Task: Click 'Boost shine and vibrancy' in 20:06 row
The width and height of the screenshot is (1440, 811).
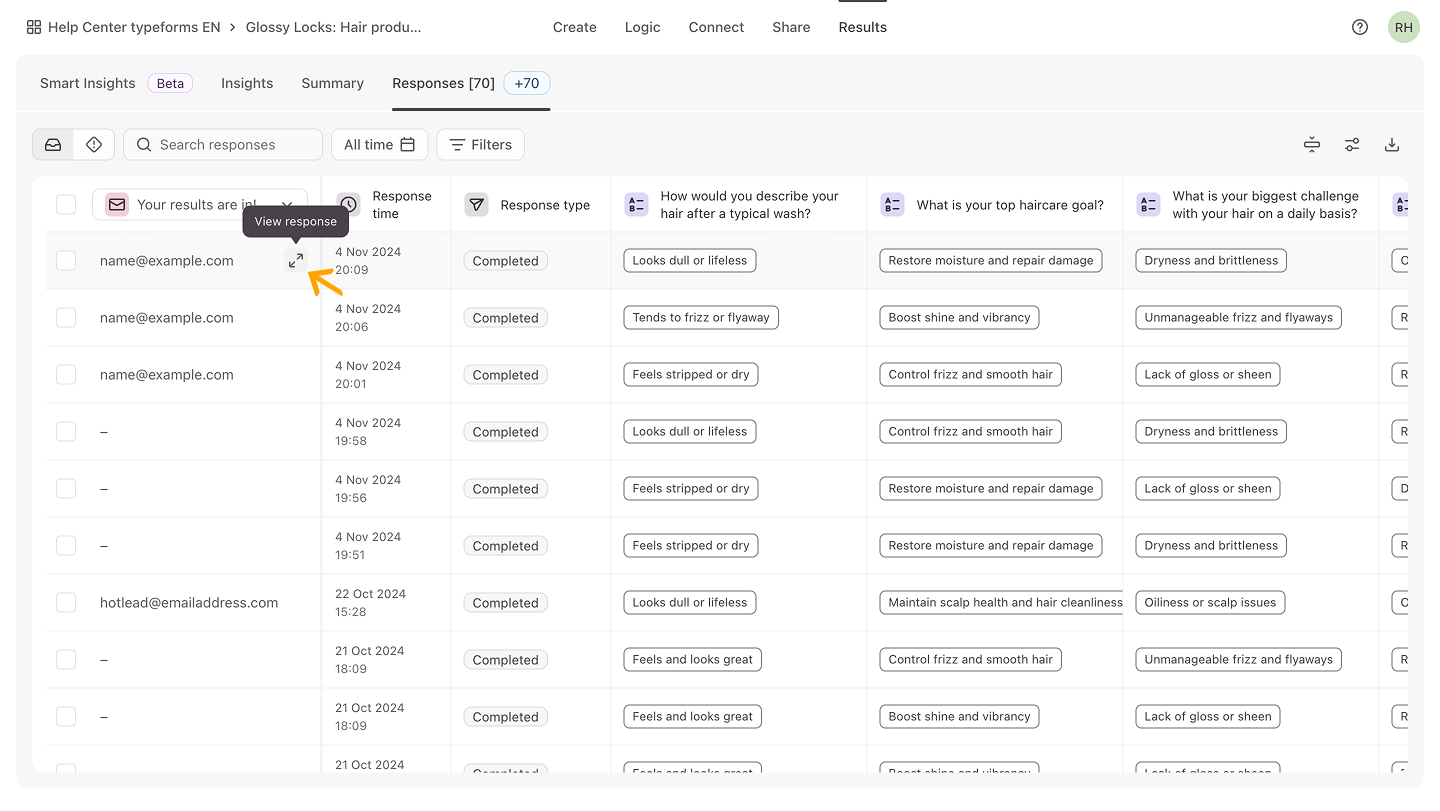Action: pyautogui.click(x=960, y=318)
